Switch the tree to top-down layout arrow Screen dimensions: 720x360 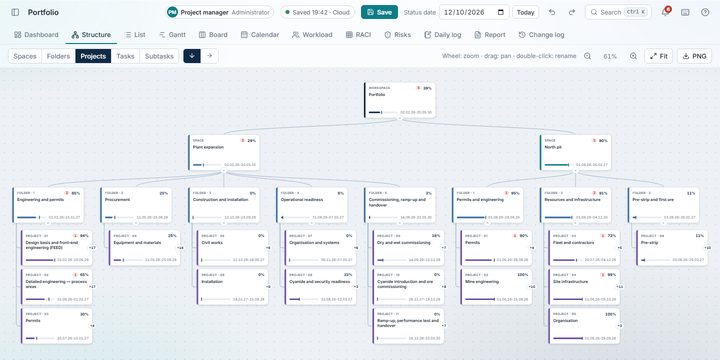(192, 56)
